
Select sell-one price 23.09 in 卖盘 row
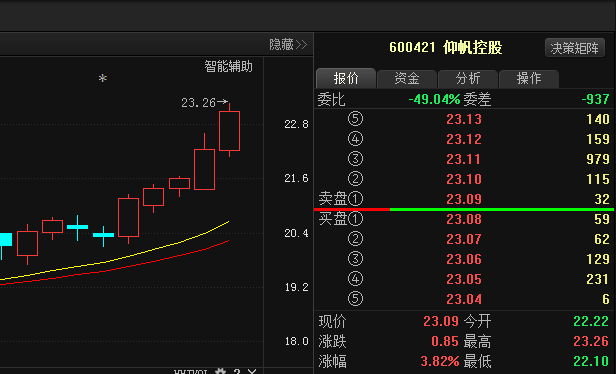[x=464, y=199]
